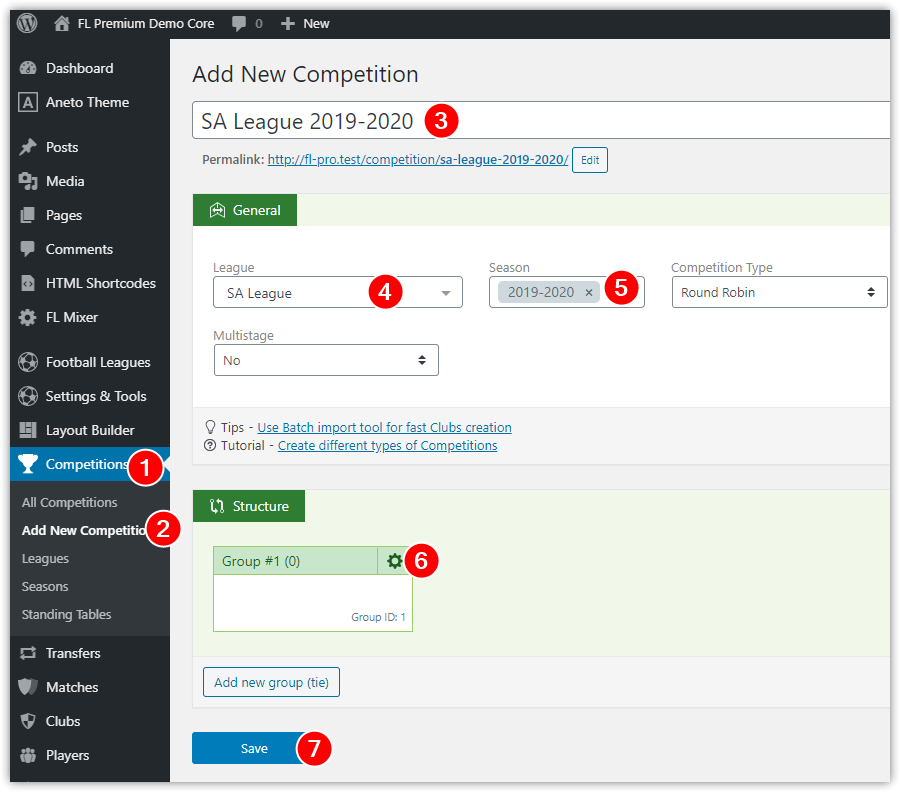Click the Posts pushpin icon
Image resolution: width=900 pixels, height=792 pixels.
pyautogui.click(x=28, y=147)
